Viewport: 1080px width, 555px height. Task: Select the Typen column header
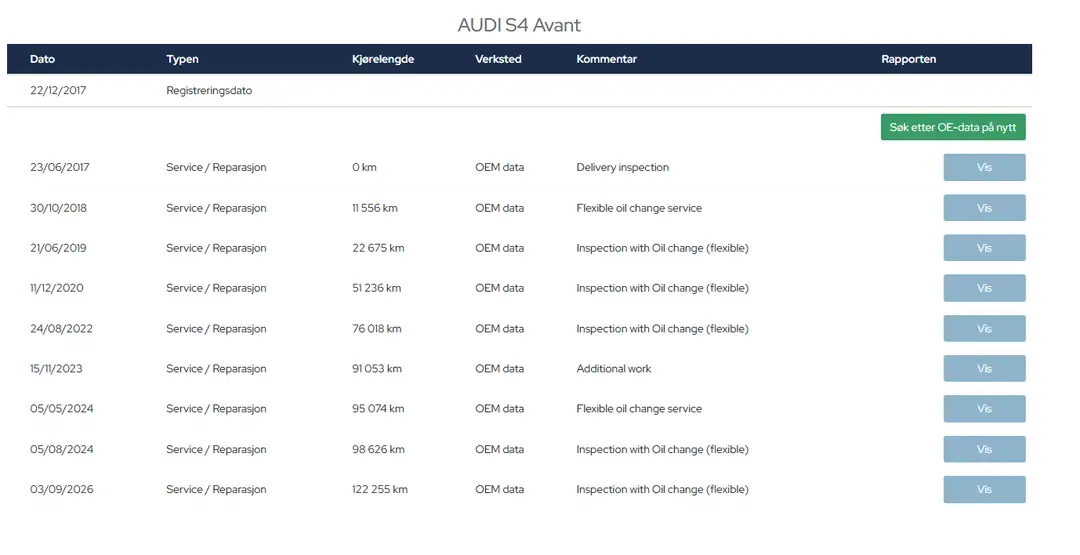coord(183,59)
